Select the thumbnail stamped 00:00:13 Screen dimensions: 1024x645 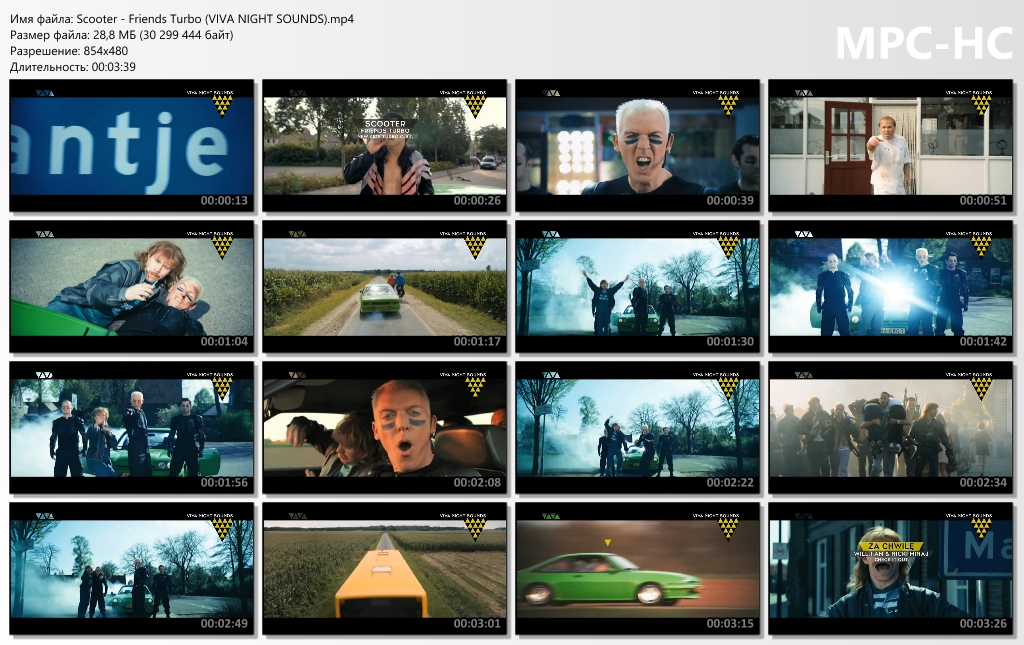131,146
